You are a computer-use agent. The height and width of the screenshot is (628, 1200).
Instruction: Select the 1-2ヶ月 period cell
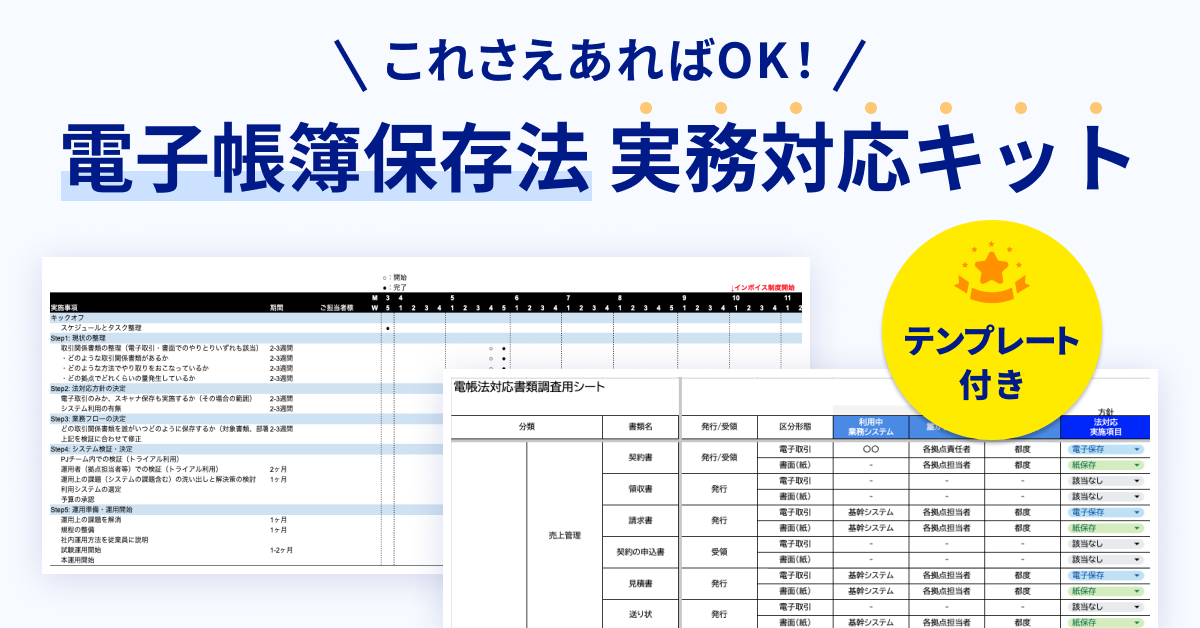tap(280, 550)
